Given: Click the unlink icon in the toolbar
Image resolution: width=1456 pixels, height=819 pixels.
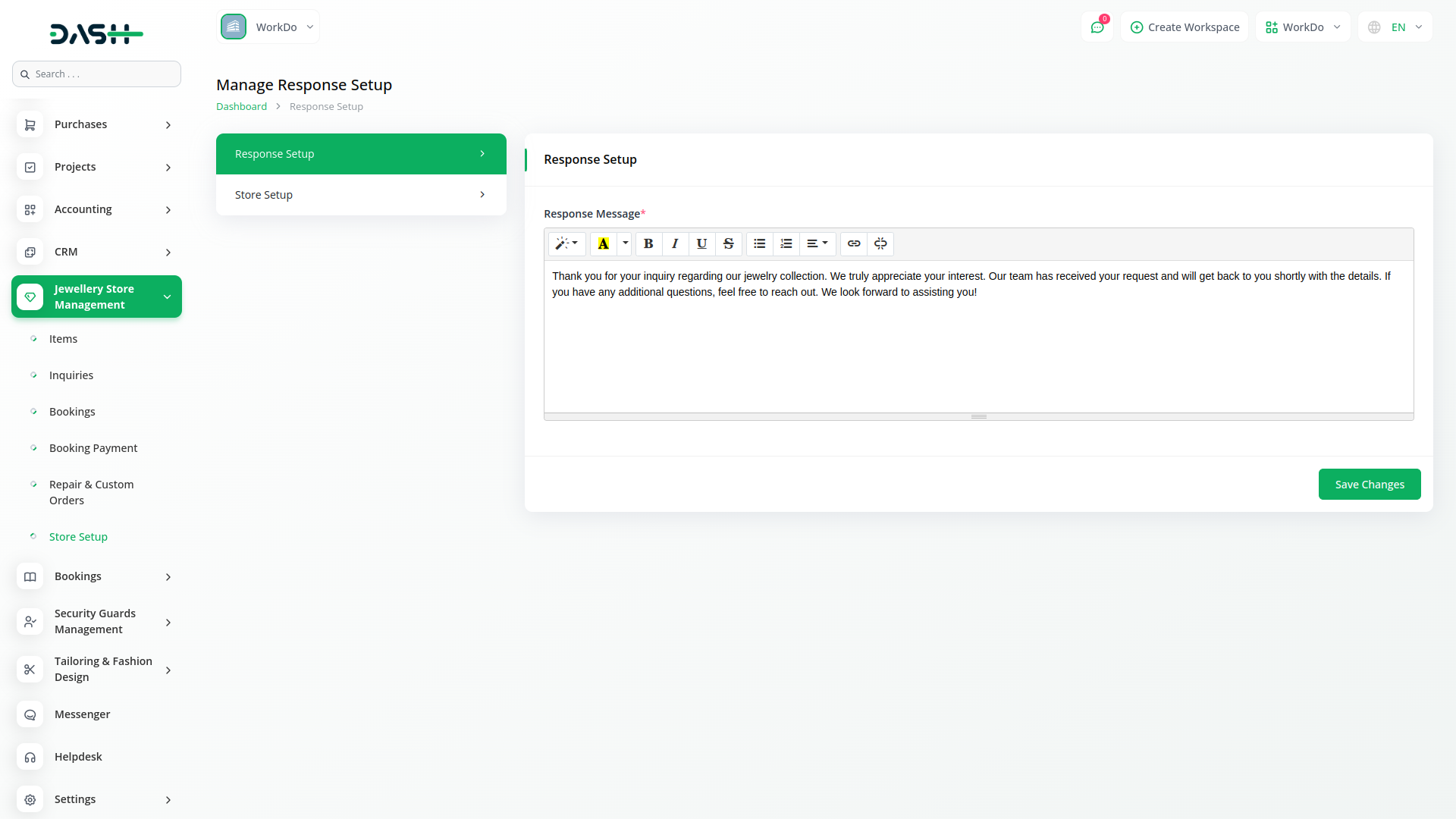Looking at the screenshot, I should click(880, 243).
